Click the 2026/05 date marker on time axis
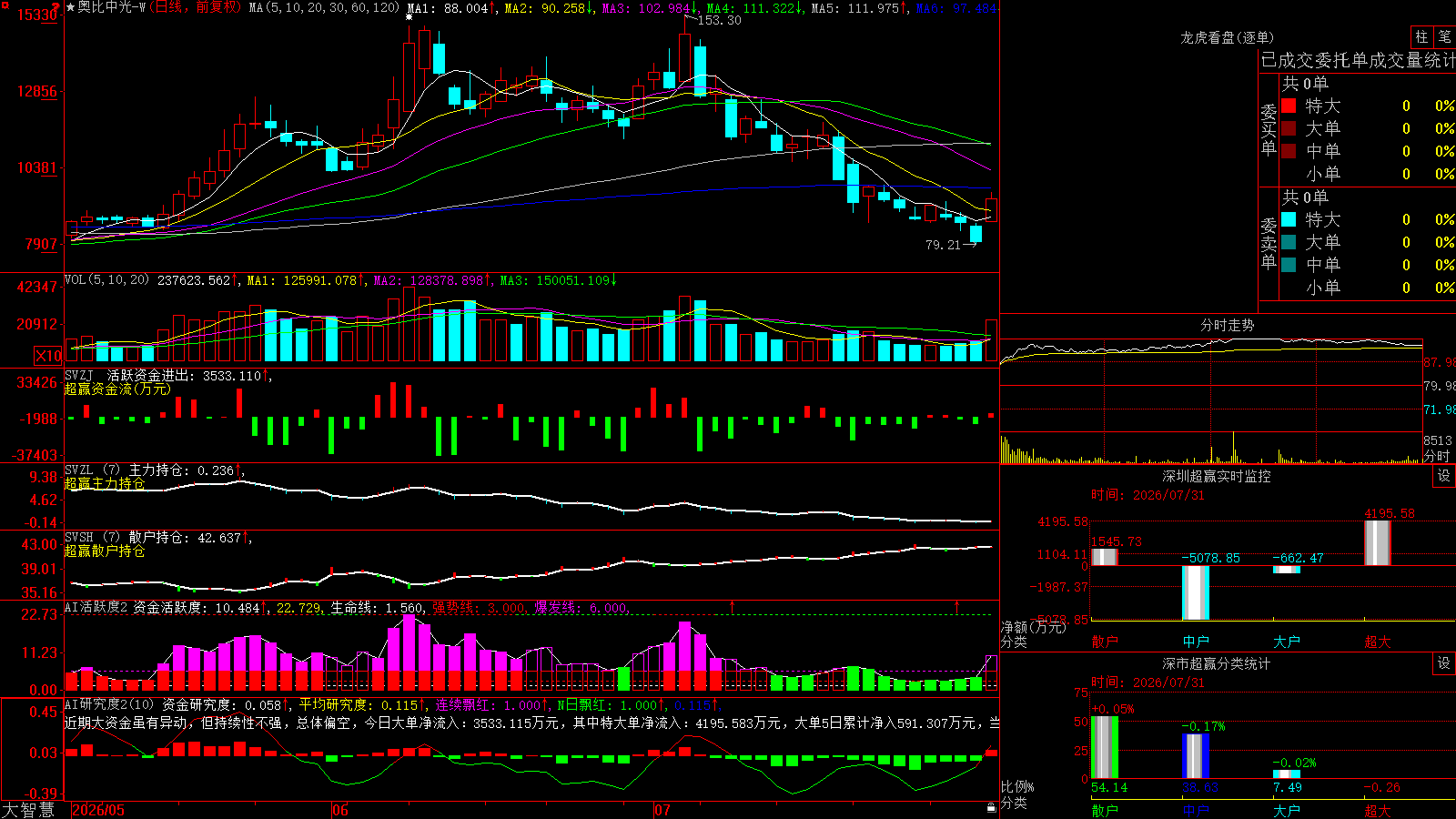The width and height of the screenshot is (1456, 819). tap(98, 810)
